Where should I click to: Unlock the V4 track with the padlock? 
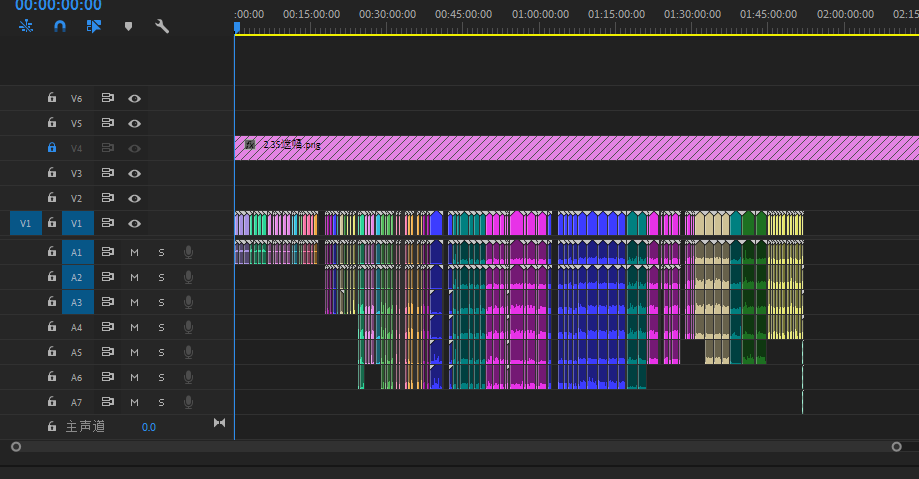(52, 148)
